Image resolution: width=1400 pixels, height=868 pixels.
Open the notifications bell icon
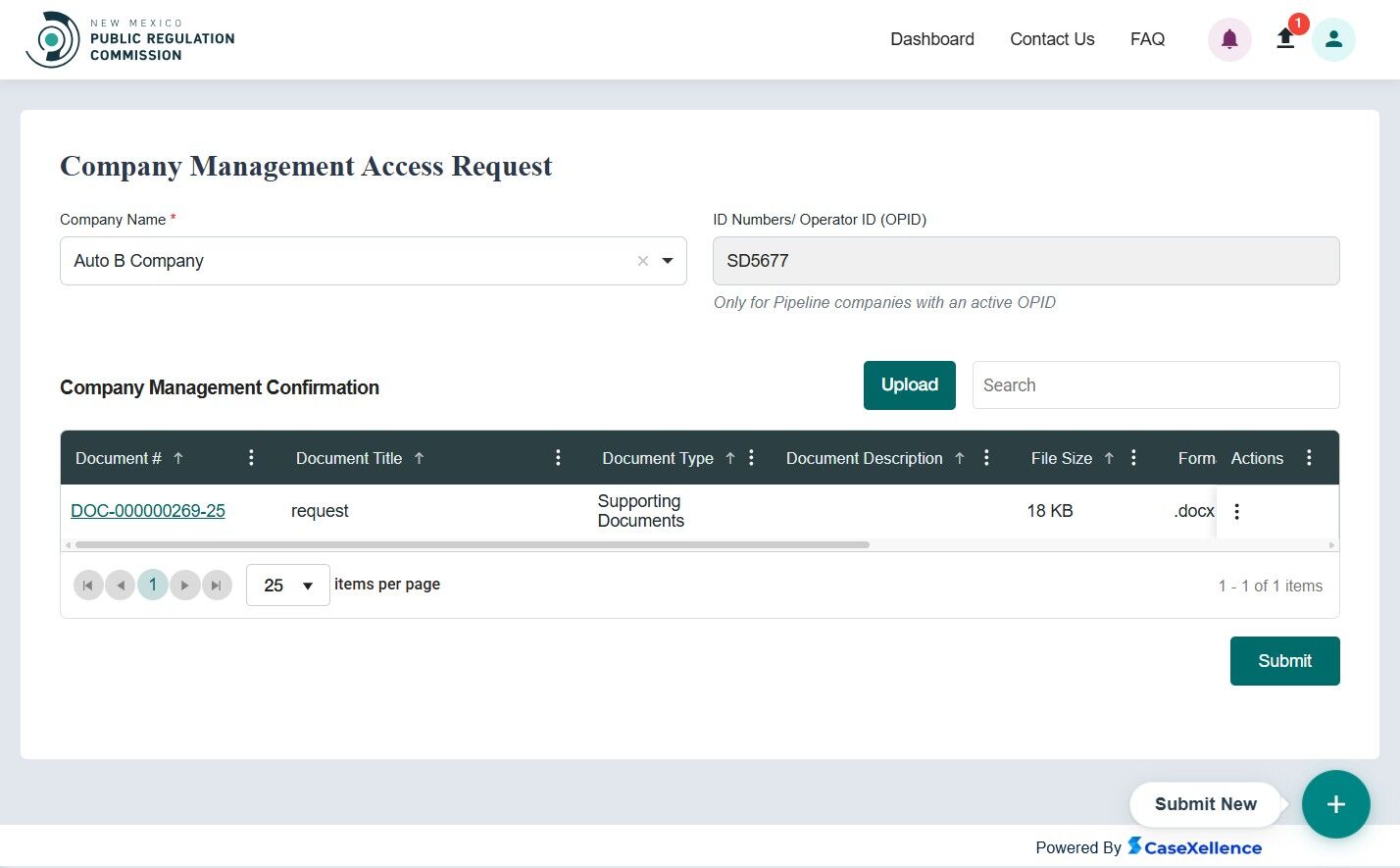pos(1229,39)
